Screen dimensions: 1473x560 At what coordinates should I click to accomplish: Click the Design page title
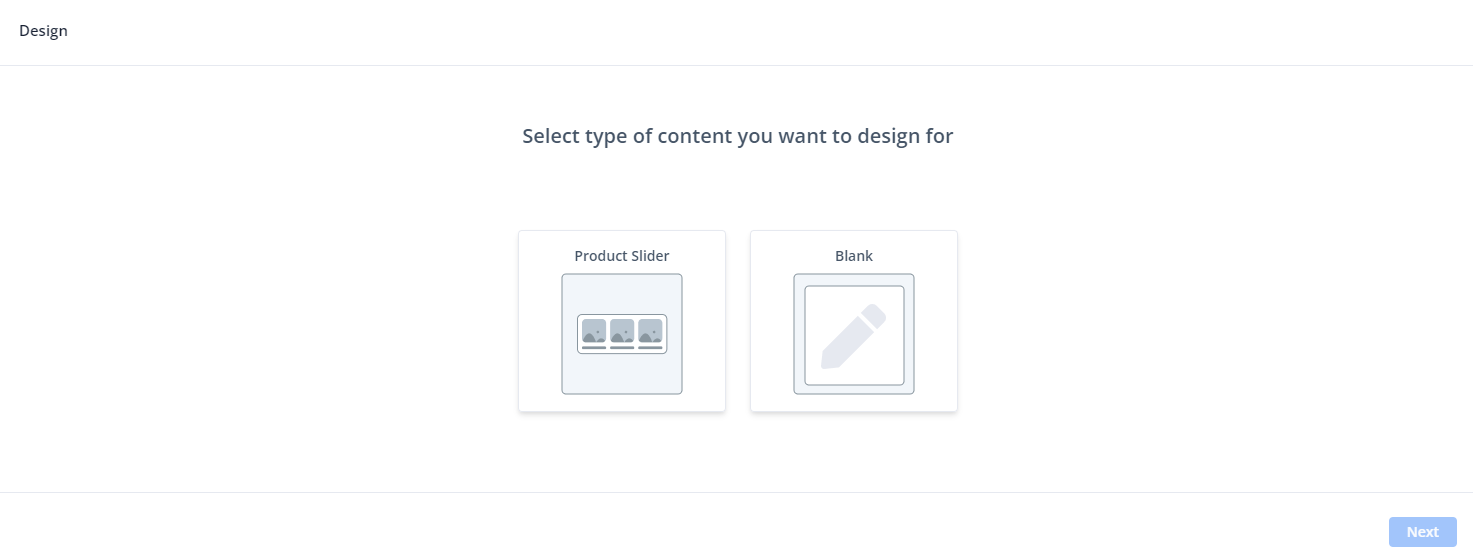(x=43, y=31)
